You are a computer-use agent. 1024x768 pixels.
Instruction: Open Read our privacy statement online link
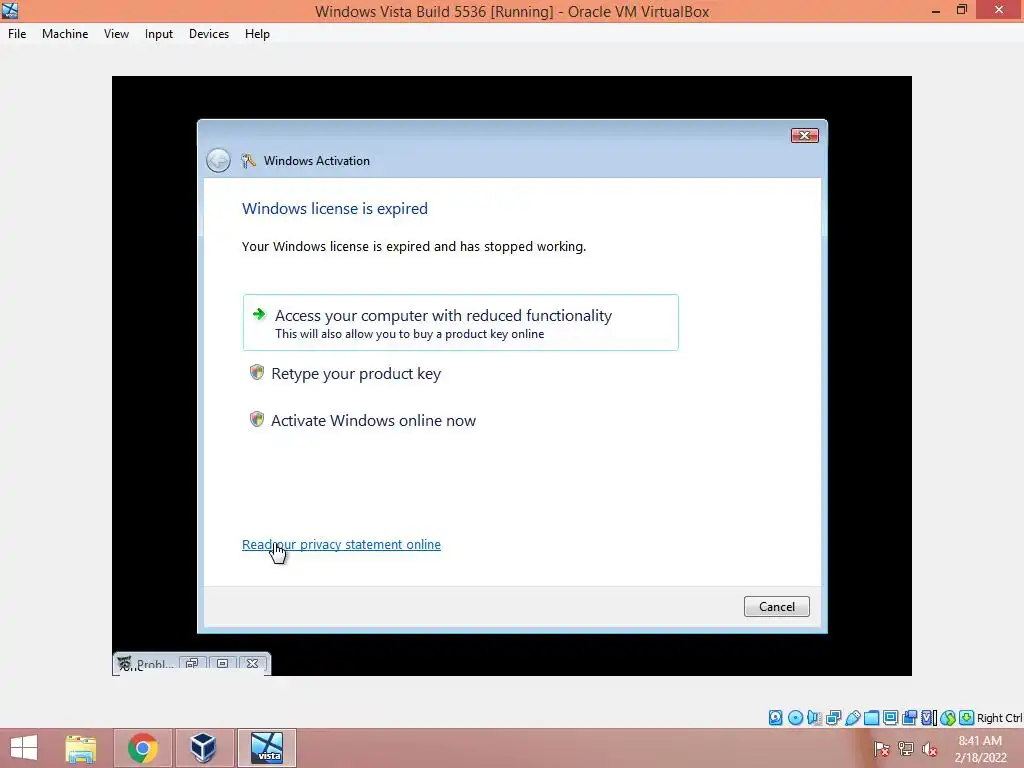pyautogui.click(x=341, y=545)
